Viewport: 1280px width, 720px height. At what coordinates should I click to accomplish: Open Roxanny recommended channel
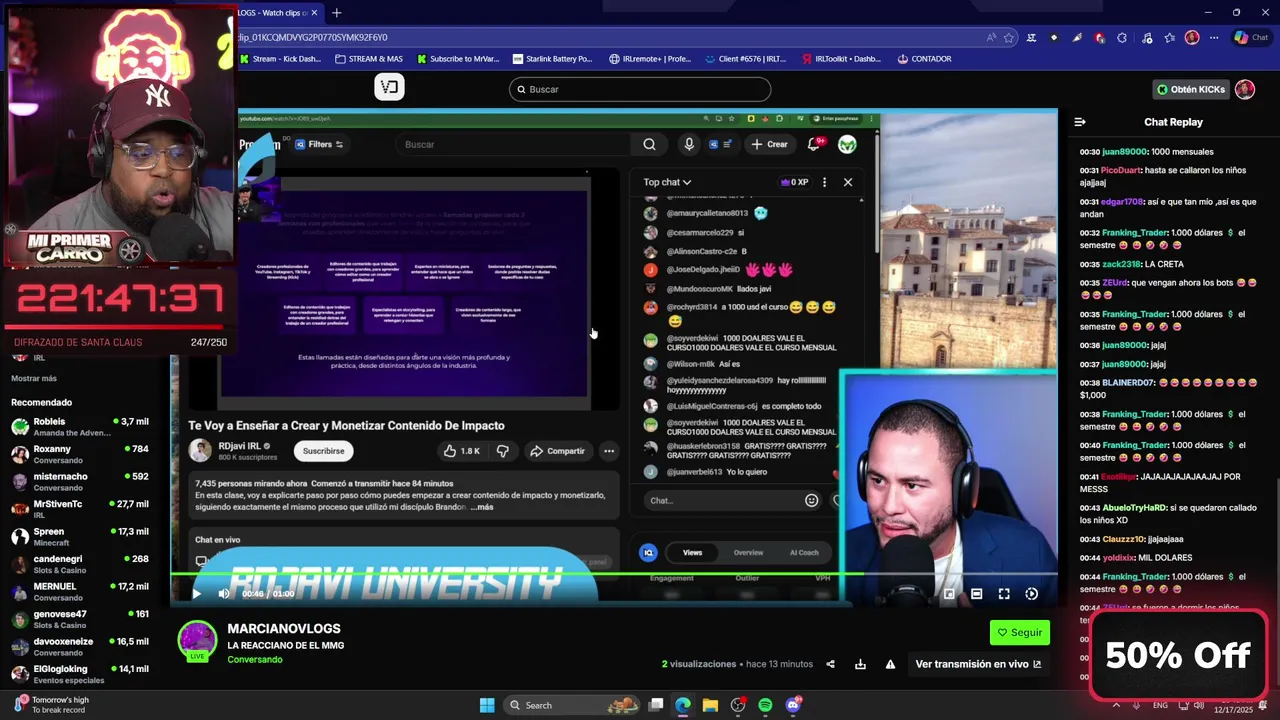click(x=80, y=454)
